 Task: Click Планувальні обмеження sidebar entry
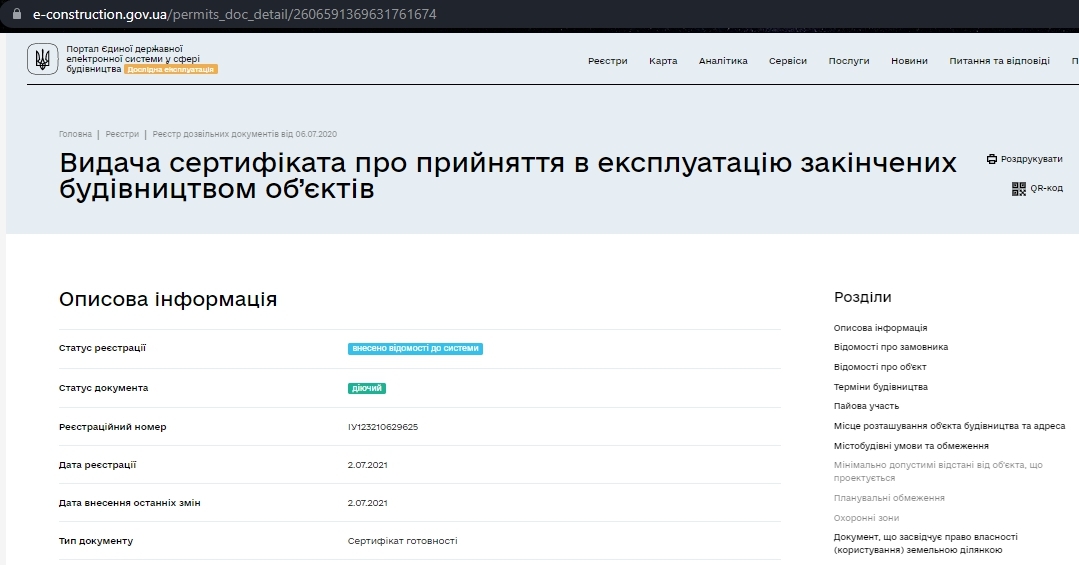click(x=889, y=498)
